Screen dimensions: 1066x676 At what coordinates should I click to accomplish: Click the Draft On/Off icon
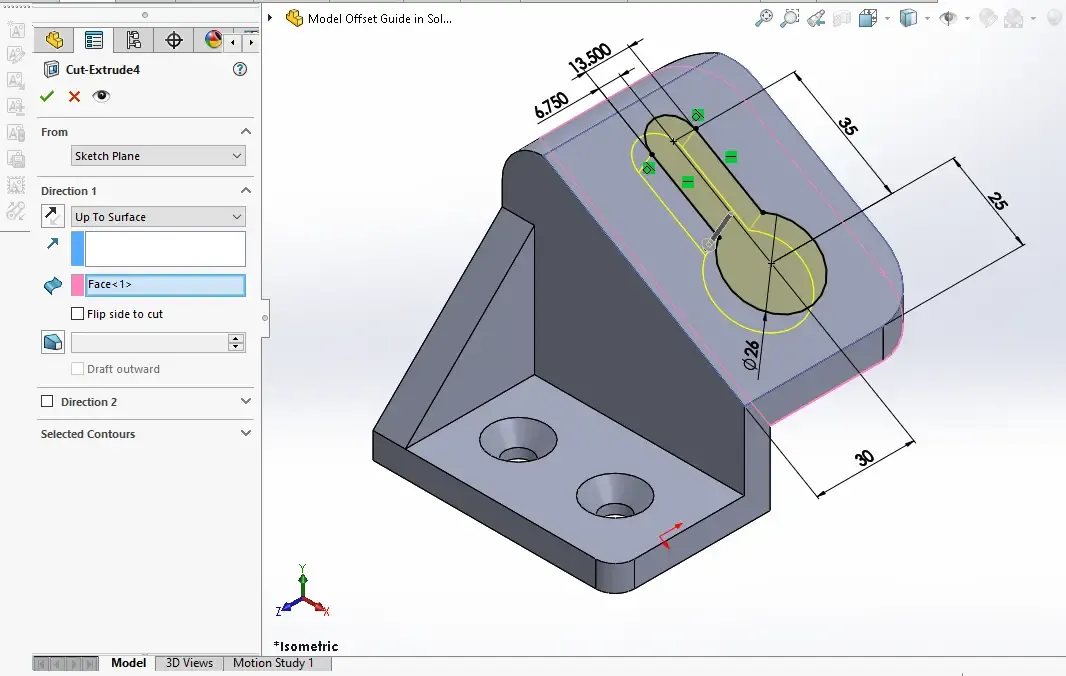tap(53, 342)
